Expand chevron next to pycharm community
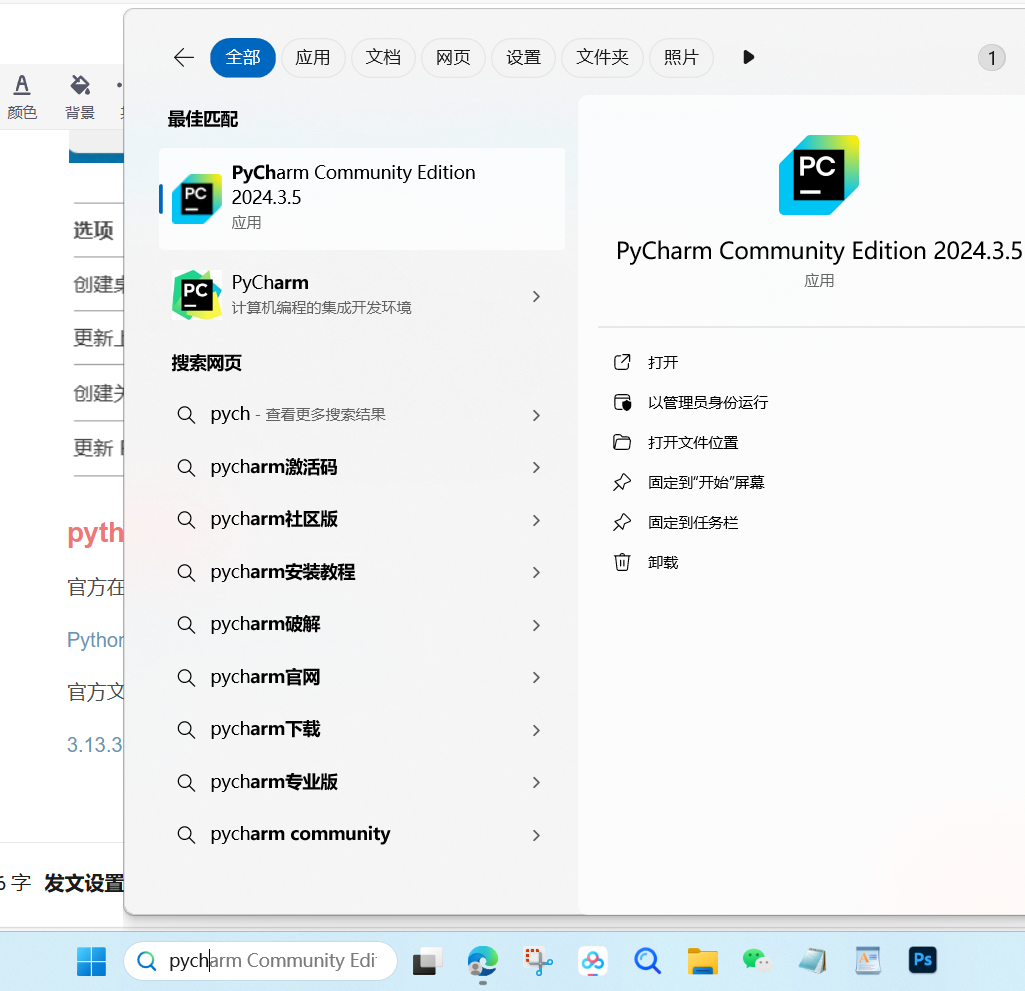The image size is (1025, 991). coord(536,835)
